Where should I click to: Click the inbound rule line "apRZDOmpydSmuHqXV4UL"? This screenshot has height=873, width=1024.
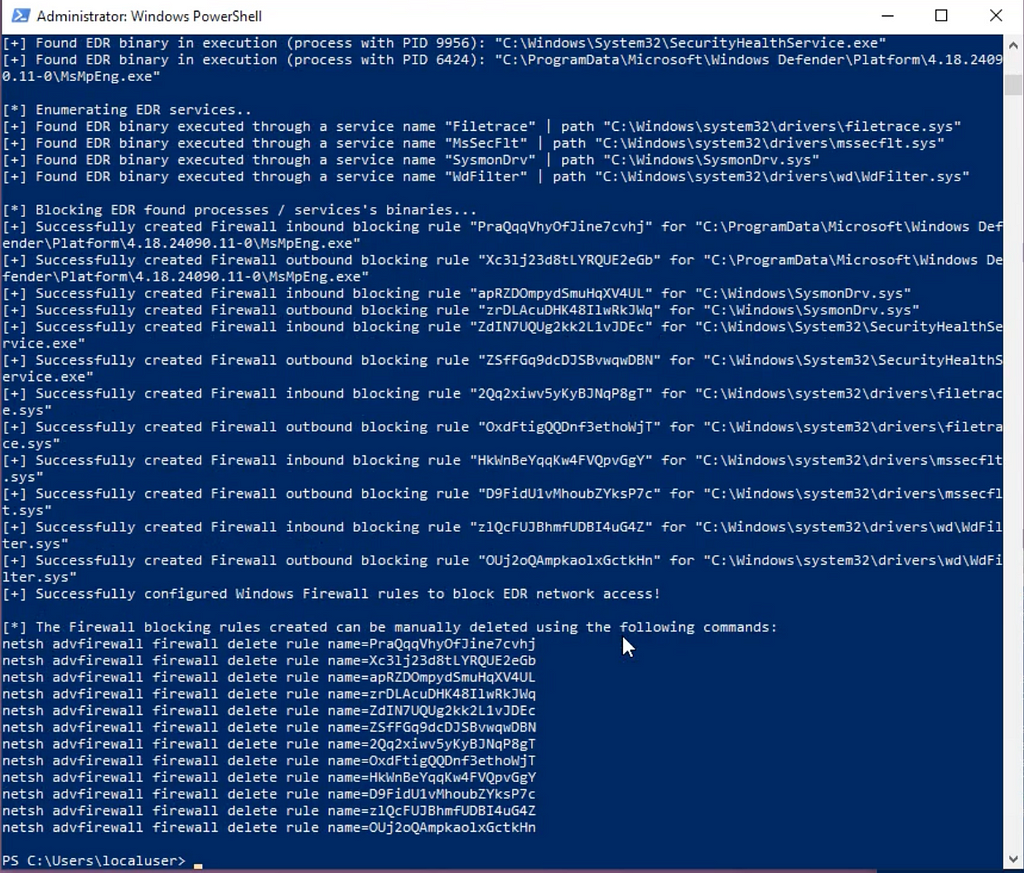456,293
